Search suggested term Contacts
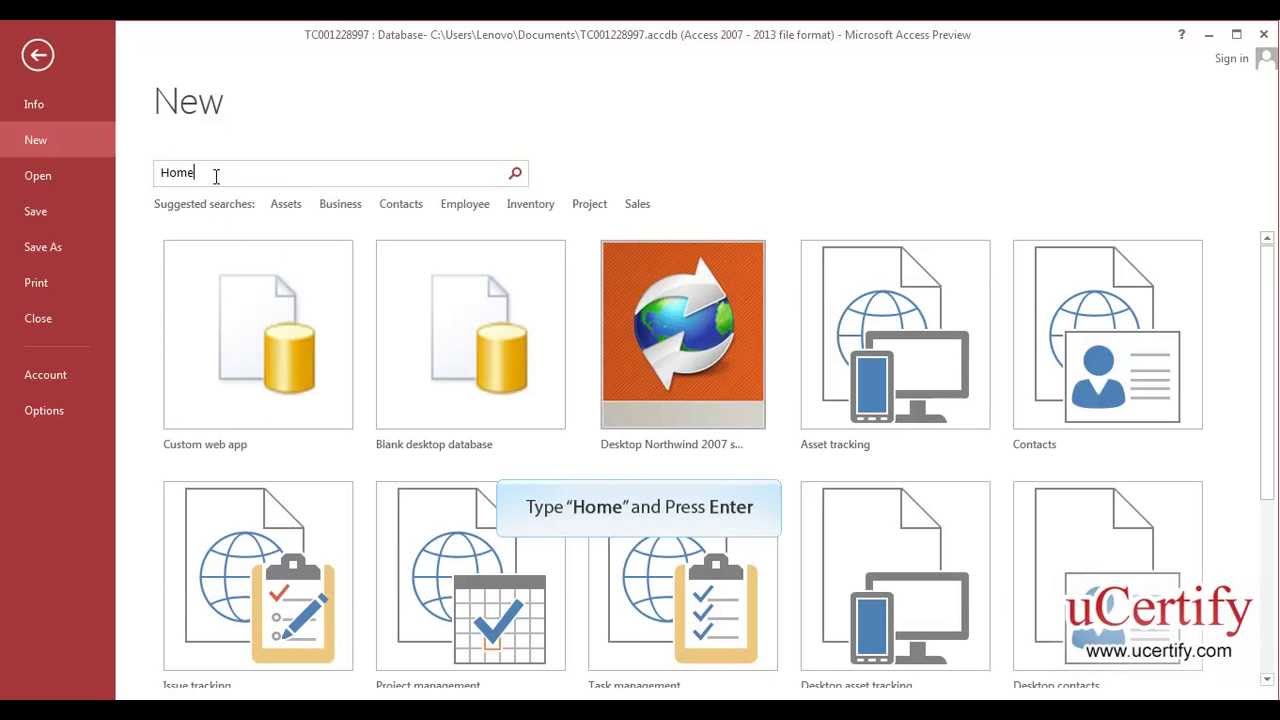Viewport: 1280px width, 720px height. click(401, 204)
